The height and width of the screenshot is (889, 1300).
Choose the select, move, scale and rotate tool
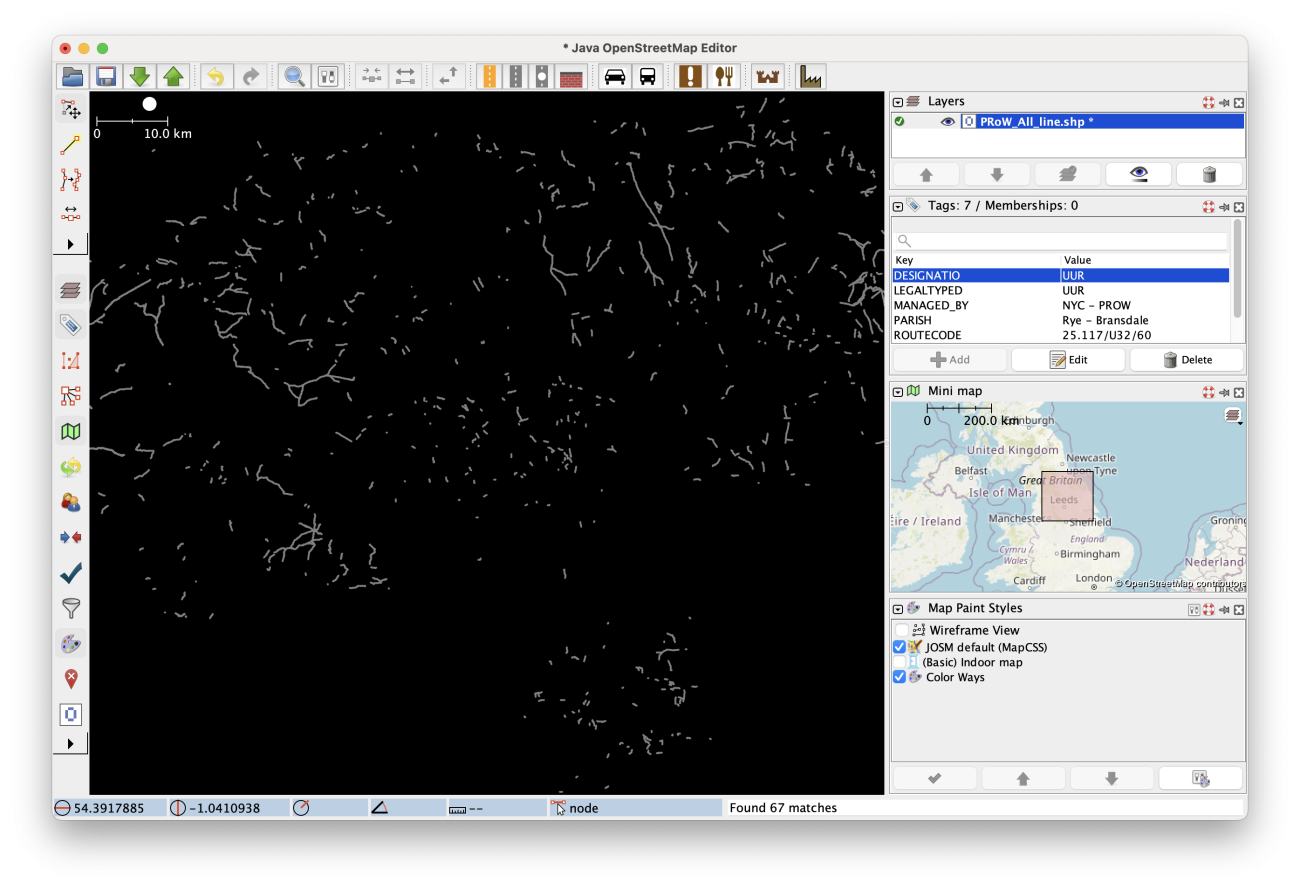[70, 109]
